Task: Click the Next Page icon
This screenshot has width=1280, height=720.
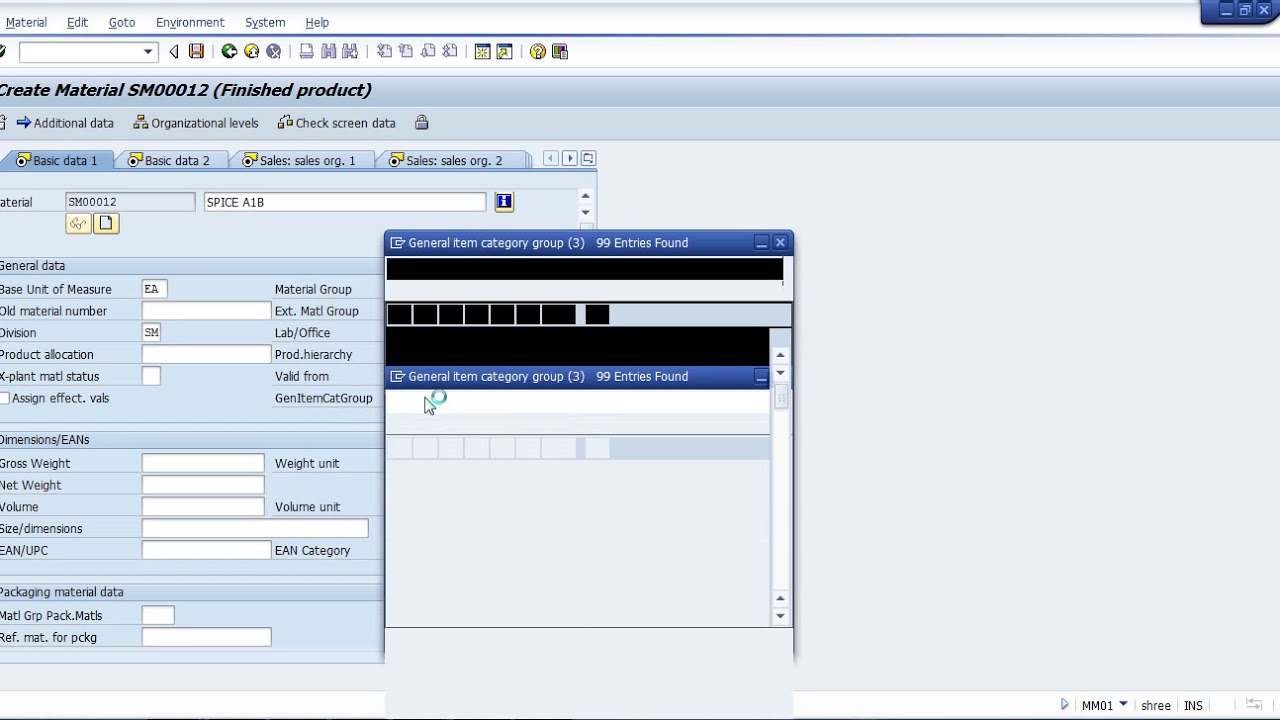Action: click(428, 51)
